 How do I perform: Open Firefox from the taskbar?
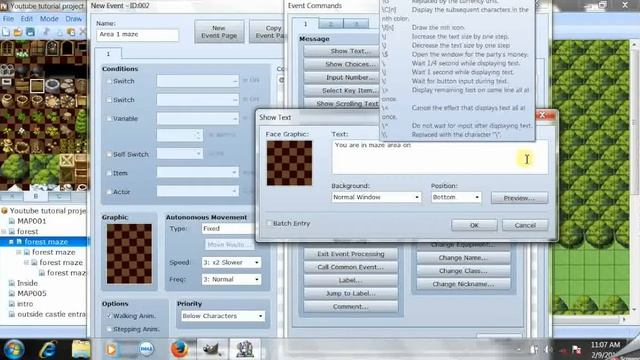coord(179,349)
